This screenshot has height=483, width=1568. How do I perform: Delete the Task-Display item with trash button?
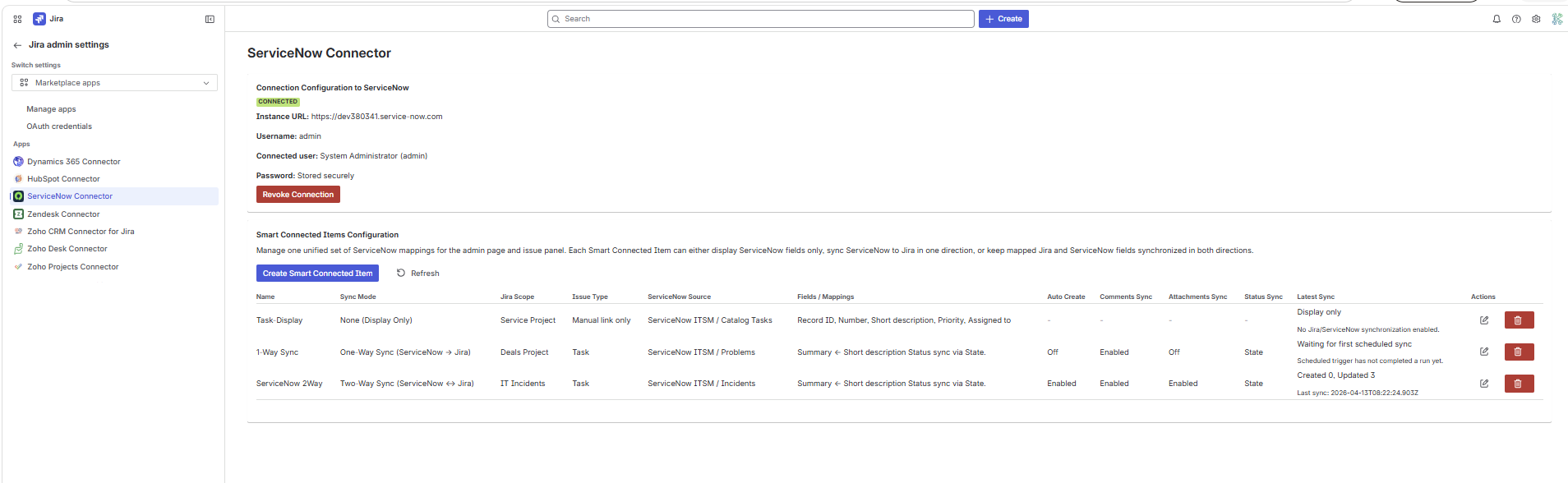[1519, 320]
